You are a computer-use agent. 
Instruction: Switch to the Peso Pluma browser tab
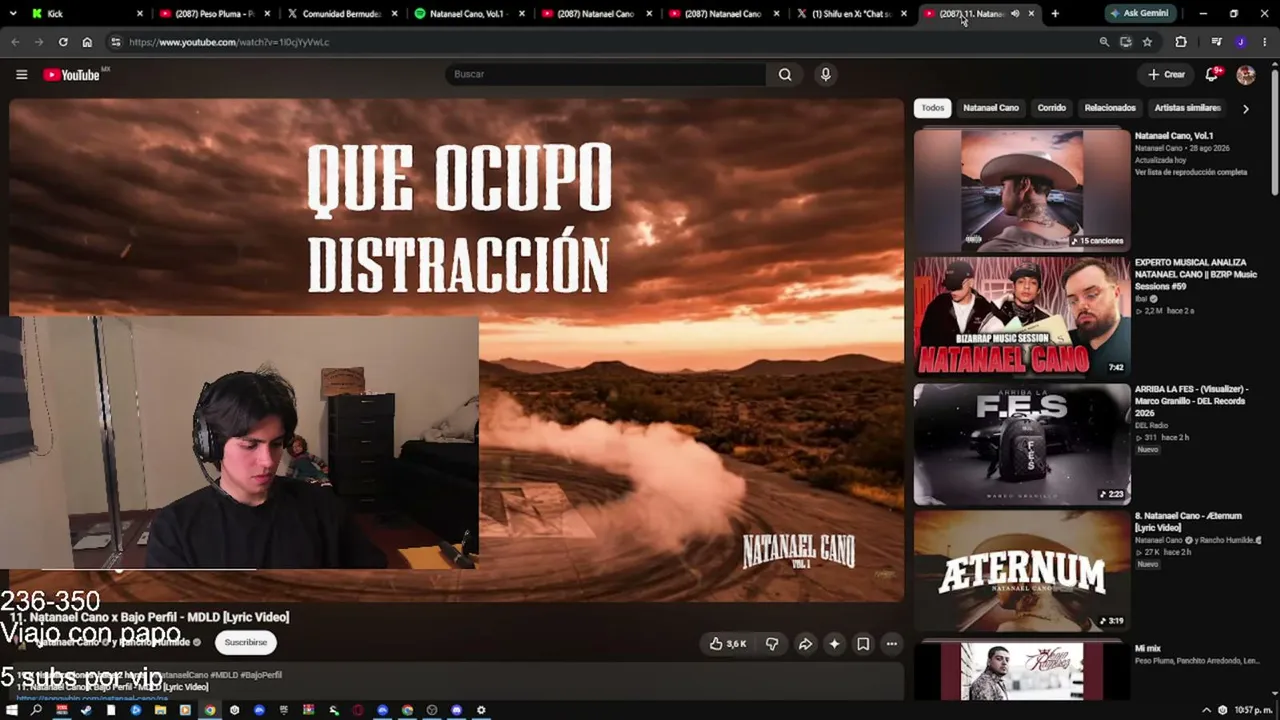click(x=214, y=14)
